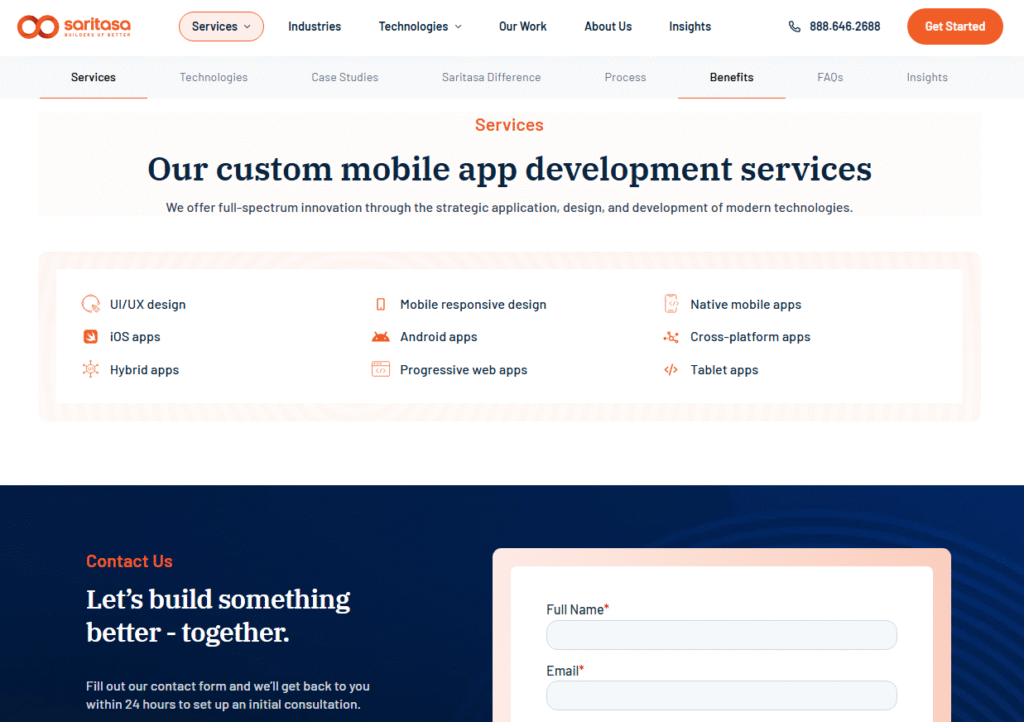
Task: Go to About Us
Action: point(608,27)
